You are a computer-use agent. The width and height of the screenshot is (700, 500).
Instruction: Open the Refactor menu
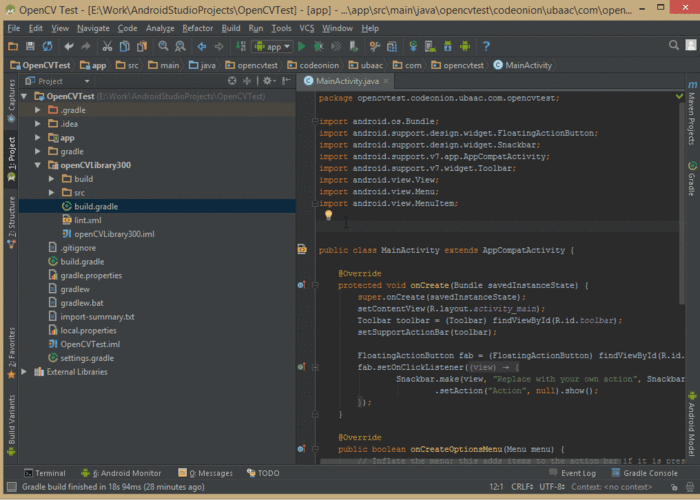pos(197,28)
